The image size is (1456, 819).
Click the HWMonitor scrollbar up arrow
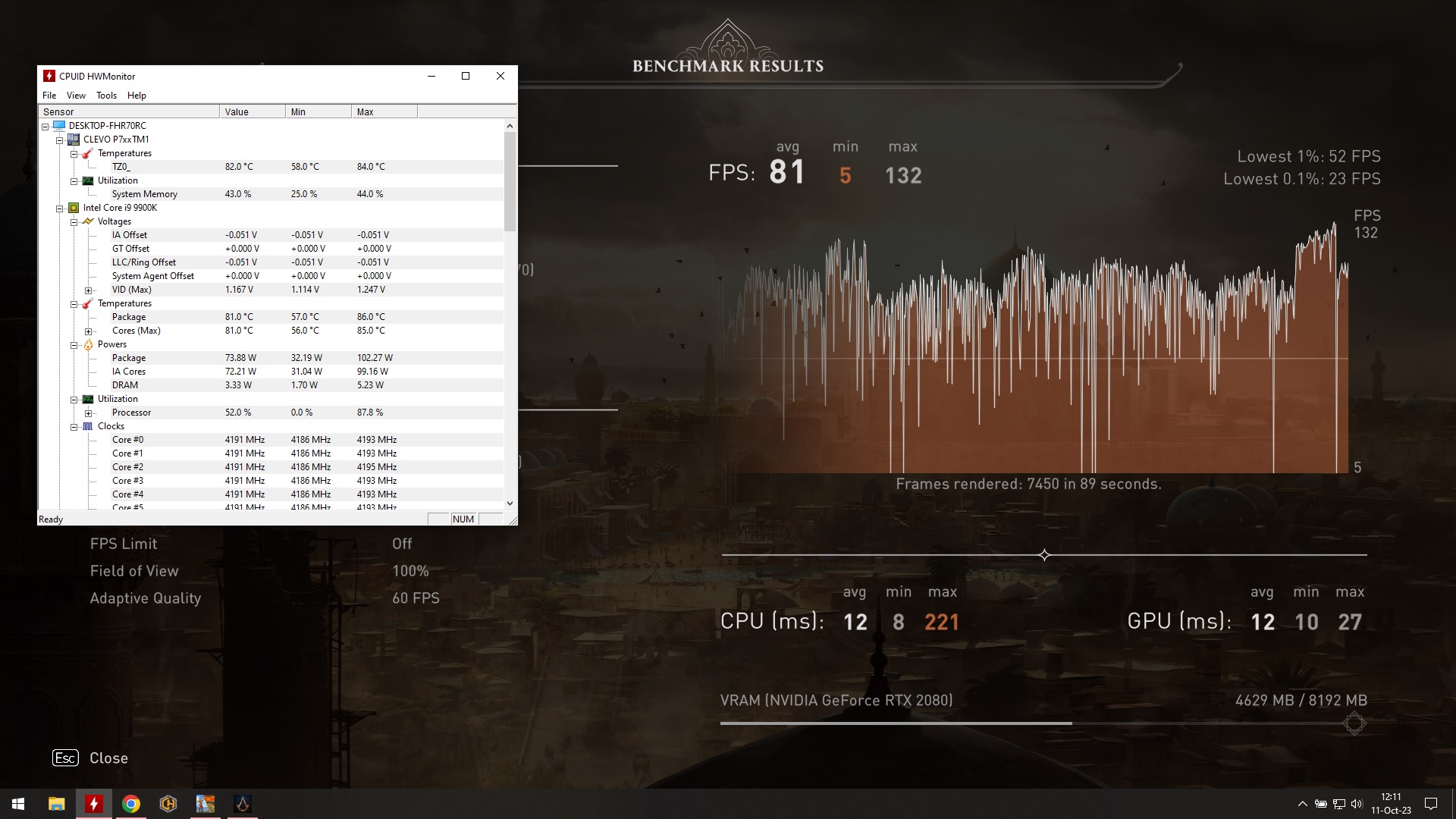pyautogui.click(x=510, y=126)
